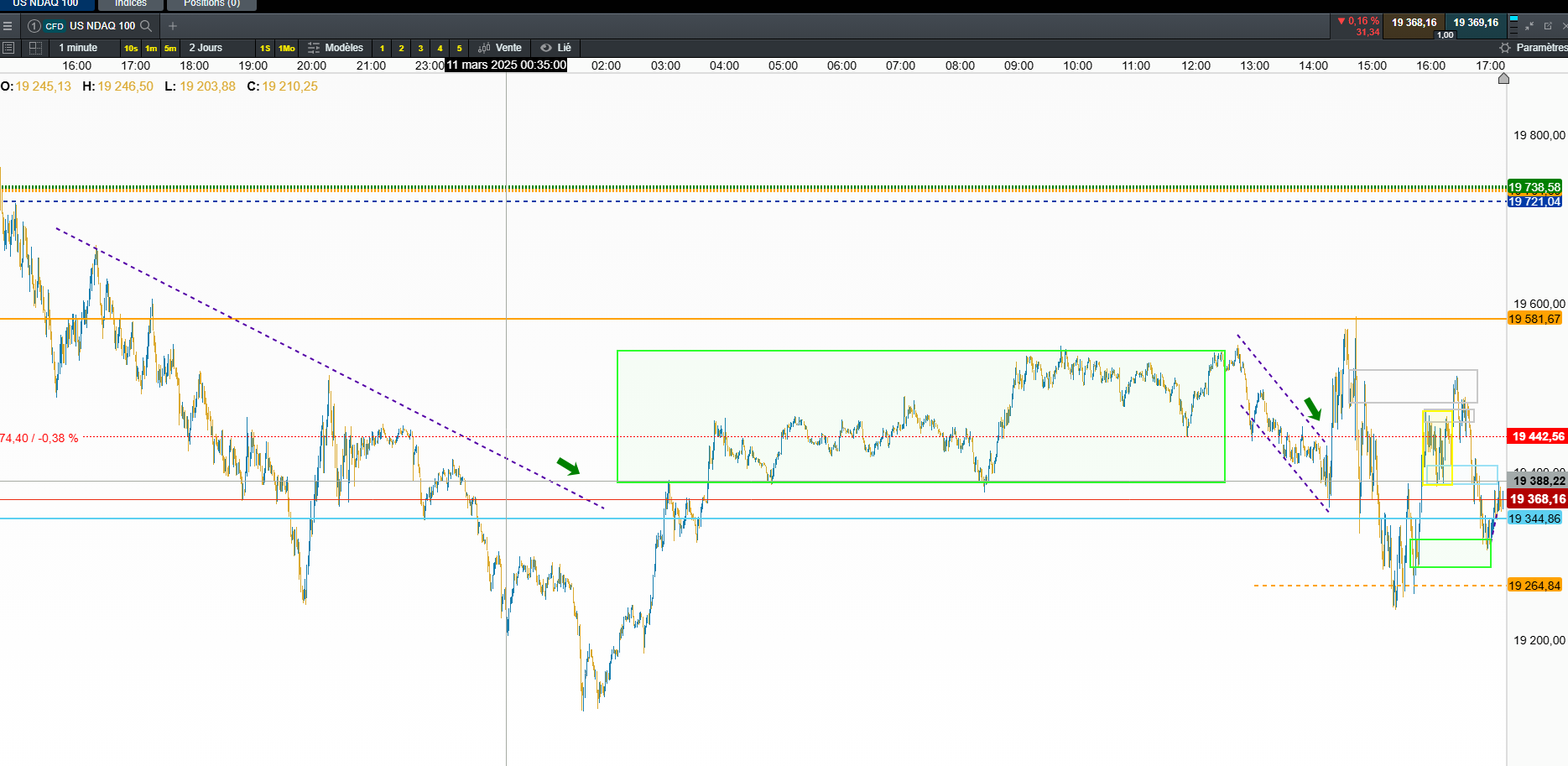Load chart template 5
The image size is (1568, 766).
[x=460, y=48]
